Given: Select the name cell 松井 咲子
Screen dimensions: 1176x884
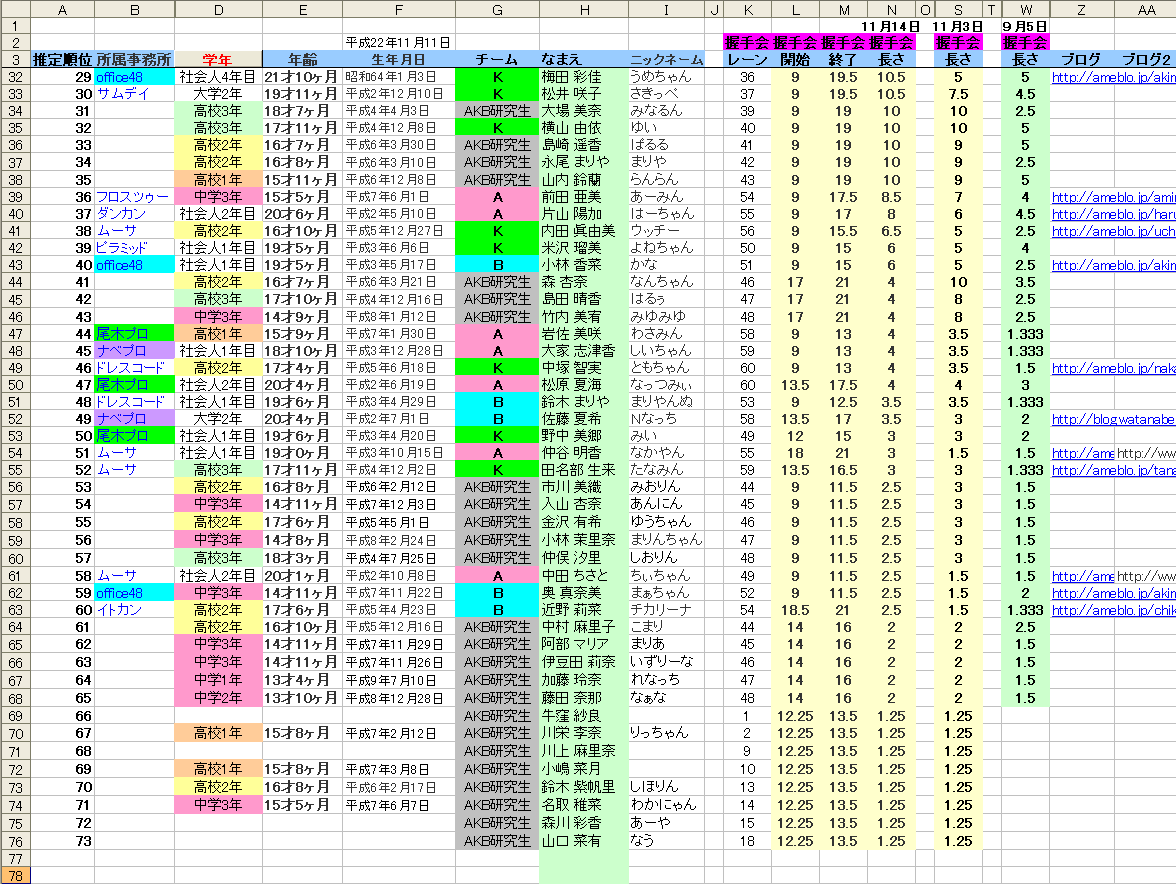Looking at the screenshot, I should point(584,94).
